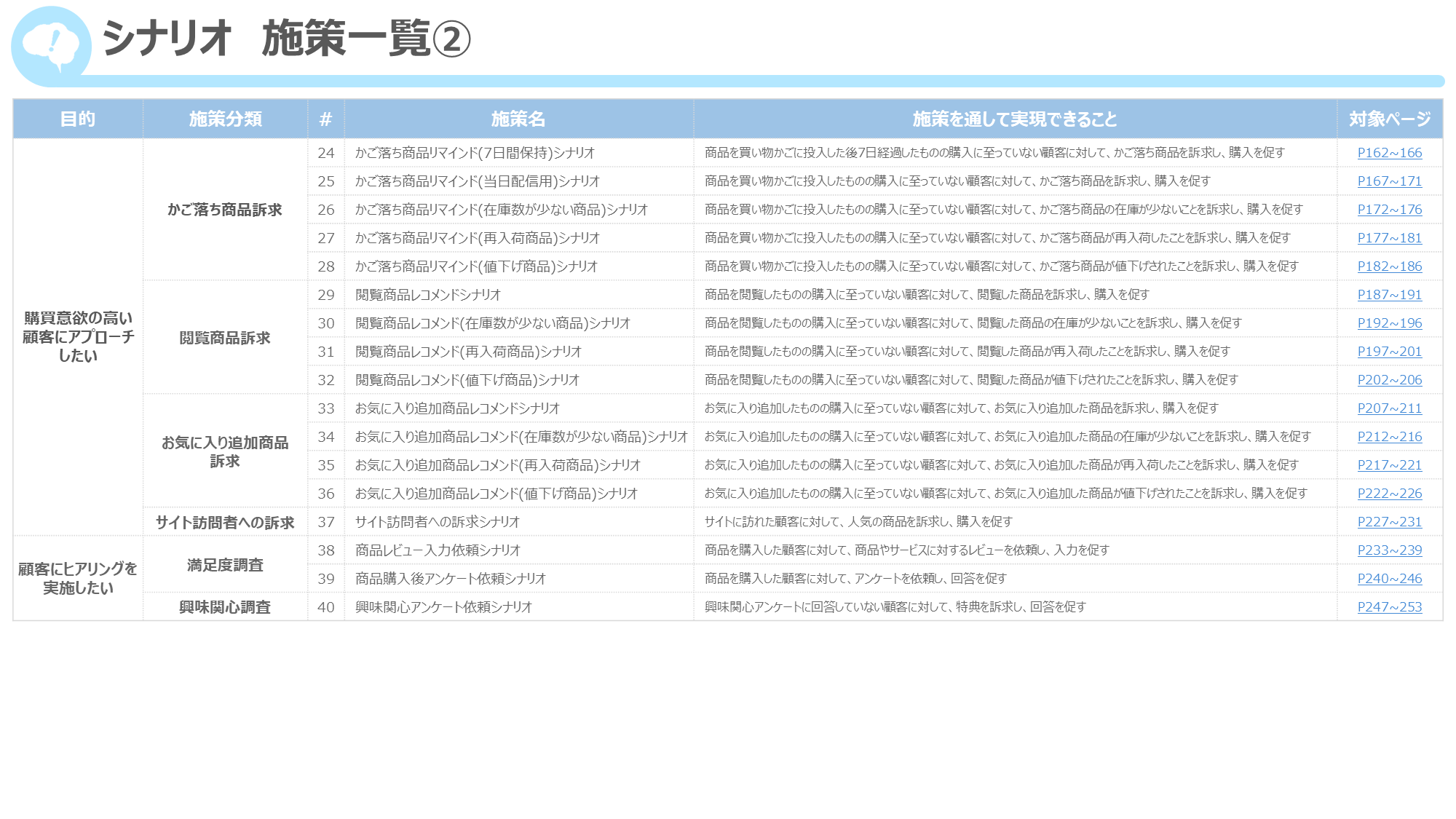This screenshot has height=819, width=1456.
Task: Click 興味関心アンケート依頼シナリオ name
Action: click(443, 607)
